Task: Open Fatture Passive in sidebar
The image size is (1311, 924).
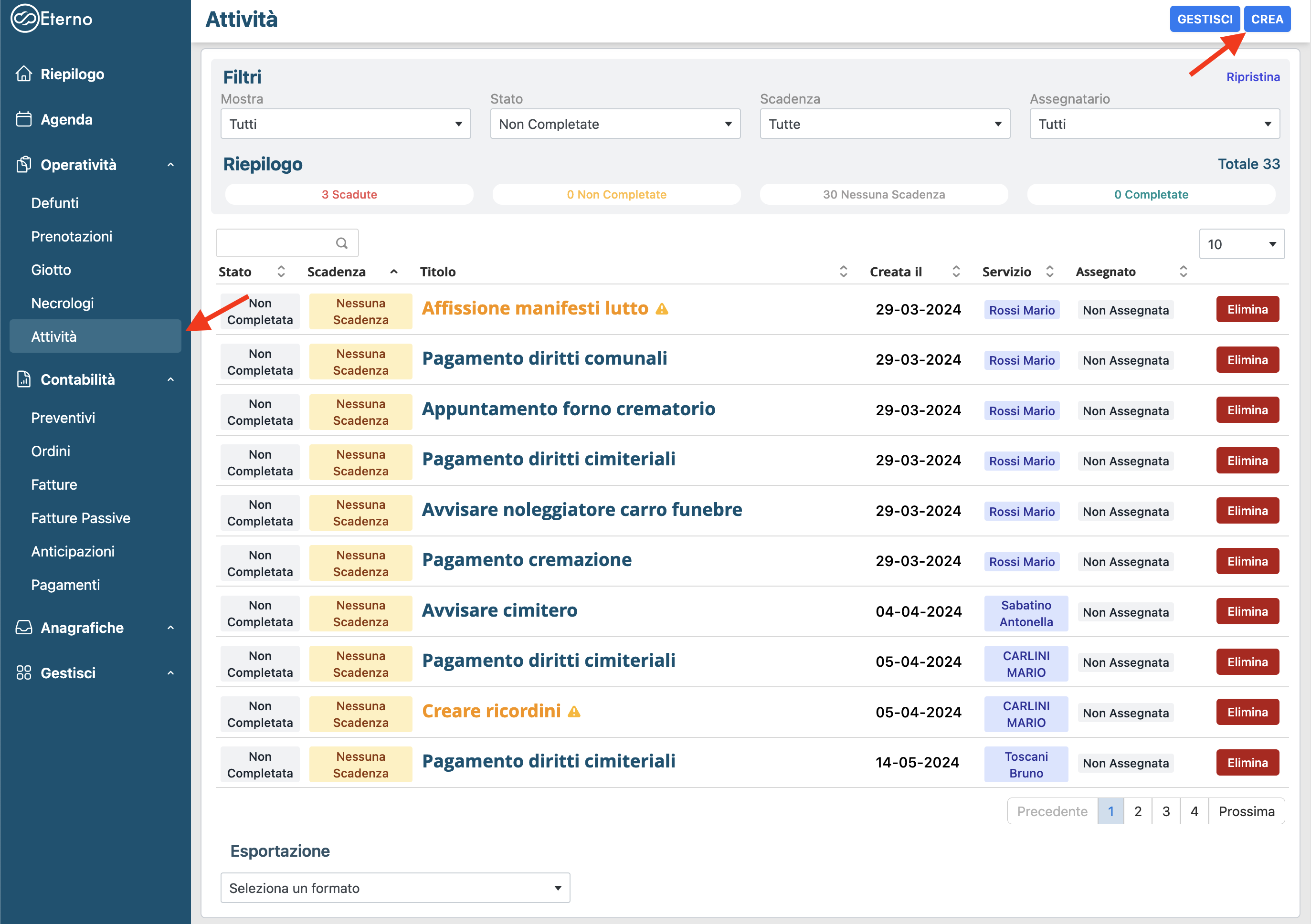Action: (81, 518)
